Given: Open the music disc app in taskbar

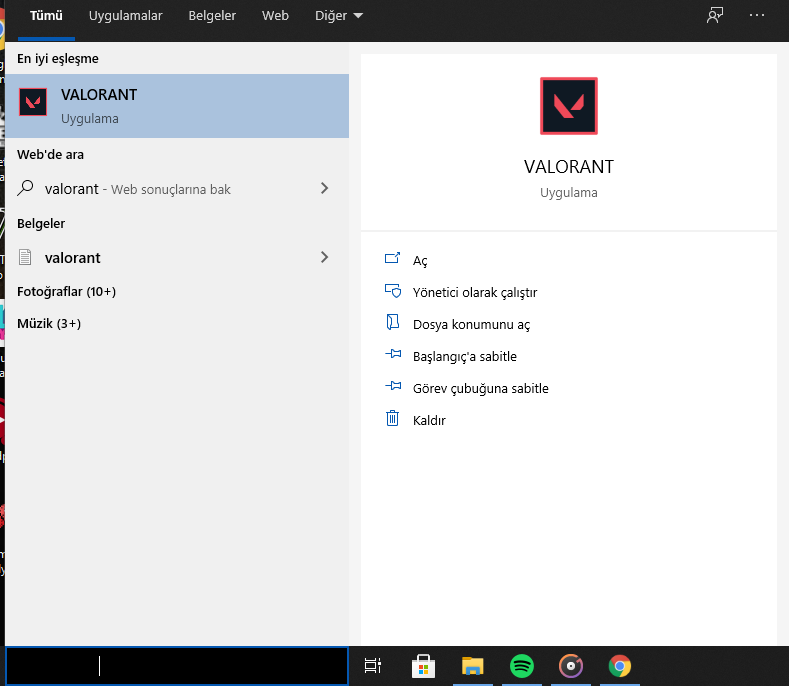Looking at the screenshot, I should (571, 666).
